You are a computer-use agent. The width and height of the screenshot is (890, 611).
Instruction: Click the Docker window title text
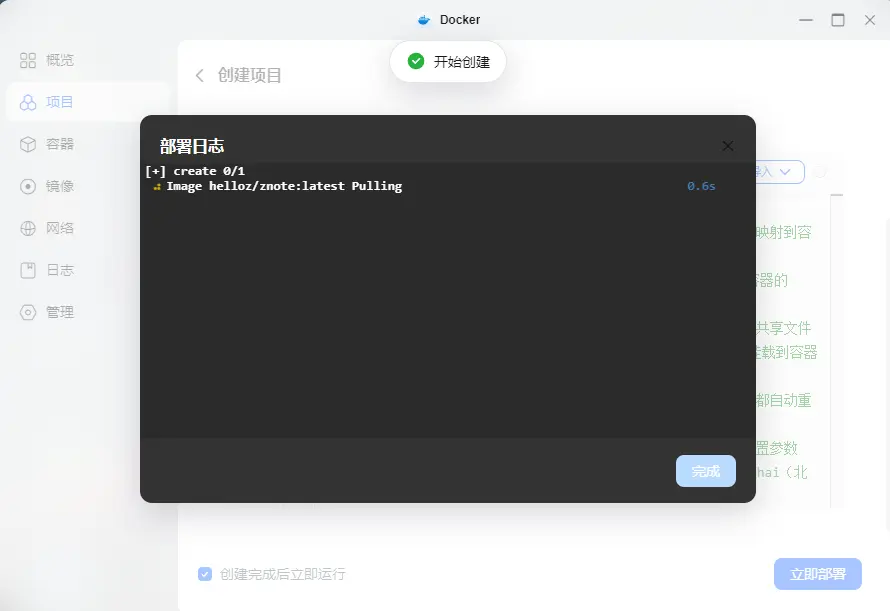[x=460, y=20]
